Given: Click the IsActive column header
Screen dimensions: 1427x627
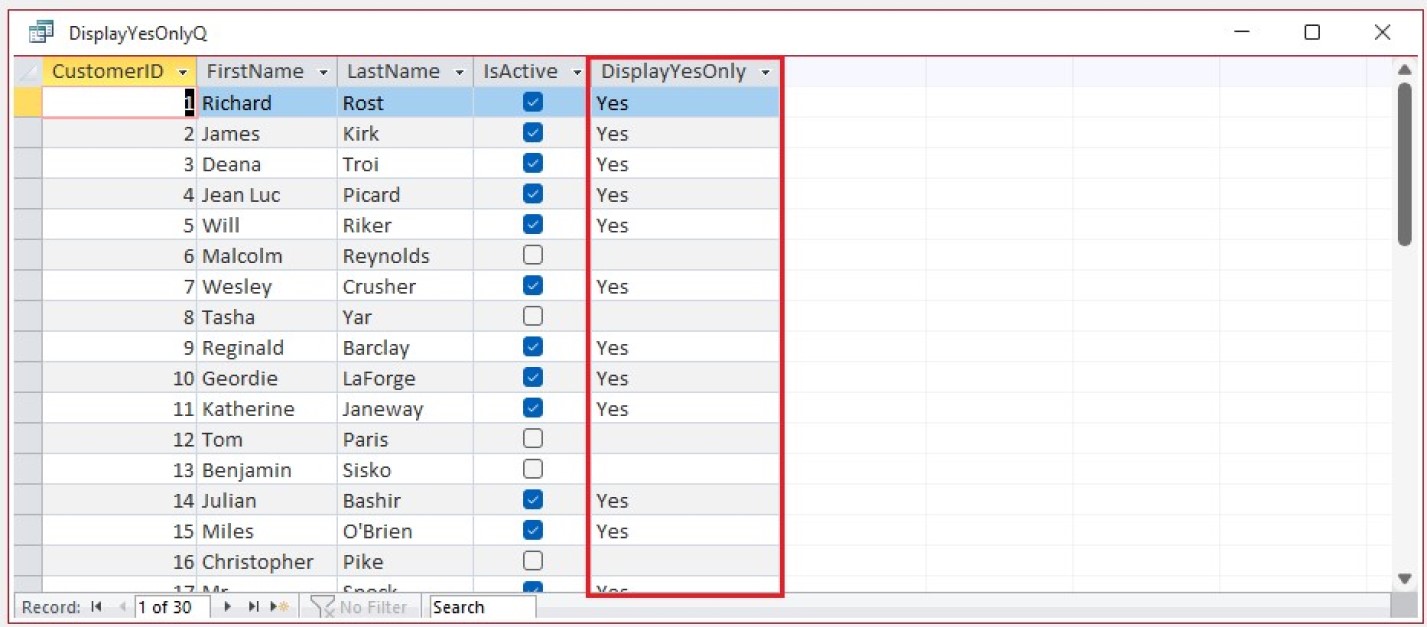Looking at the screenshot, I should point(519,71).
